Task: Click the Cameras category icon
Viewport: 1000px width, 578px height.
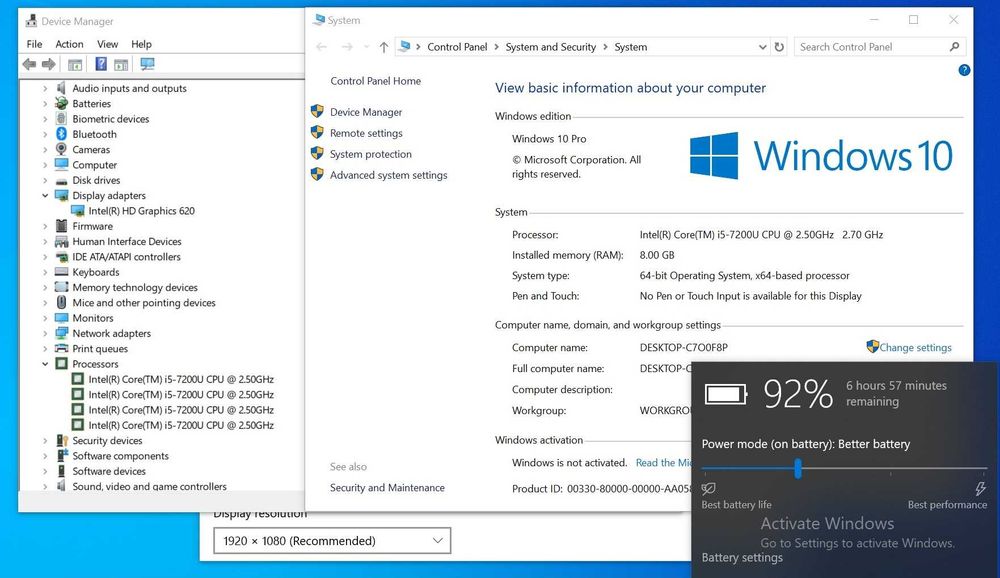Action: tap(61, 149)
